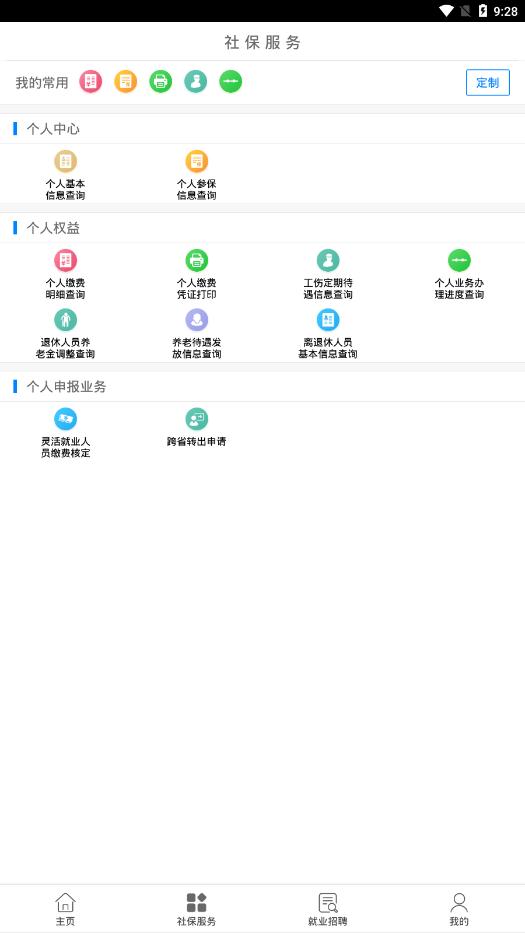Switch to 主页 home tab
Image resolution: width=525 pixels, height=933 pixels.
(x=65, y=909)
